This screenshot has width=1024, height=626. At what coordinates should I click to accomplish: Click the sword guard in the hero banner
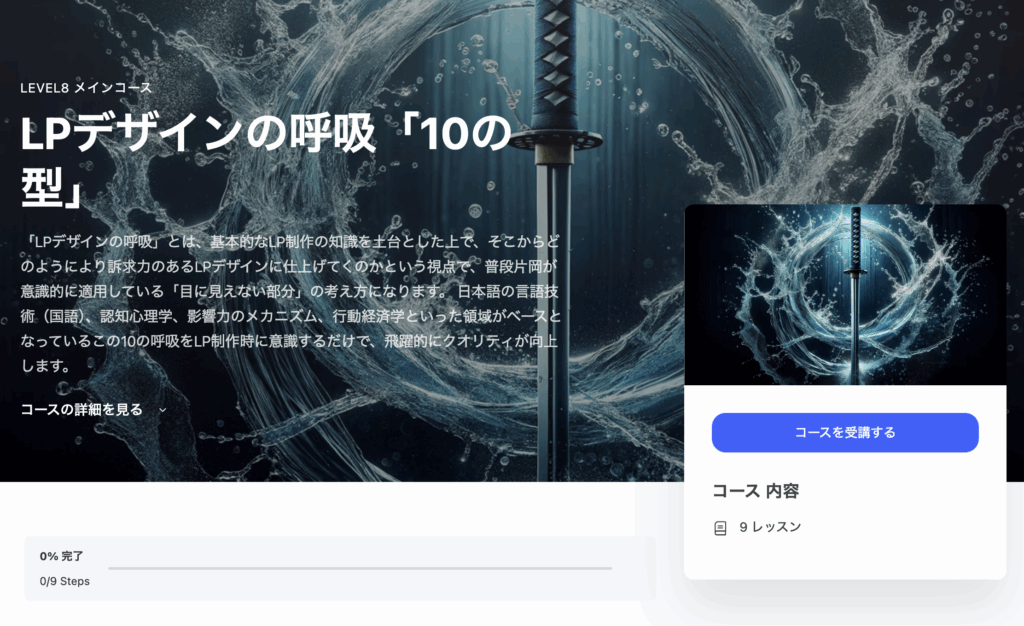click(x=555, y=139)
